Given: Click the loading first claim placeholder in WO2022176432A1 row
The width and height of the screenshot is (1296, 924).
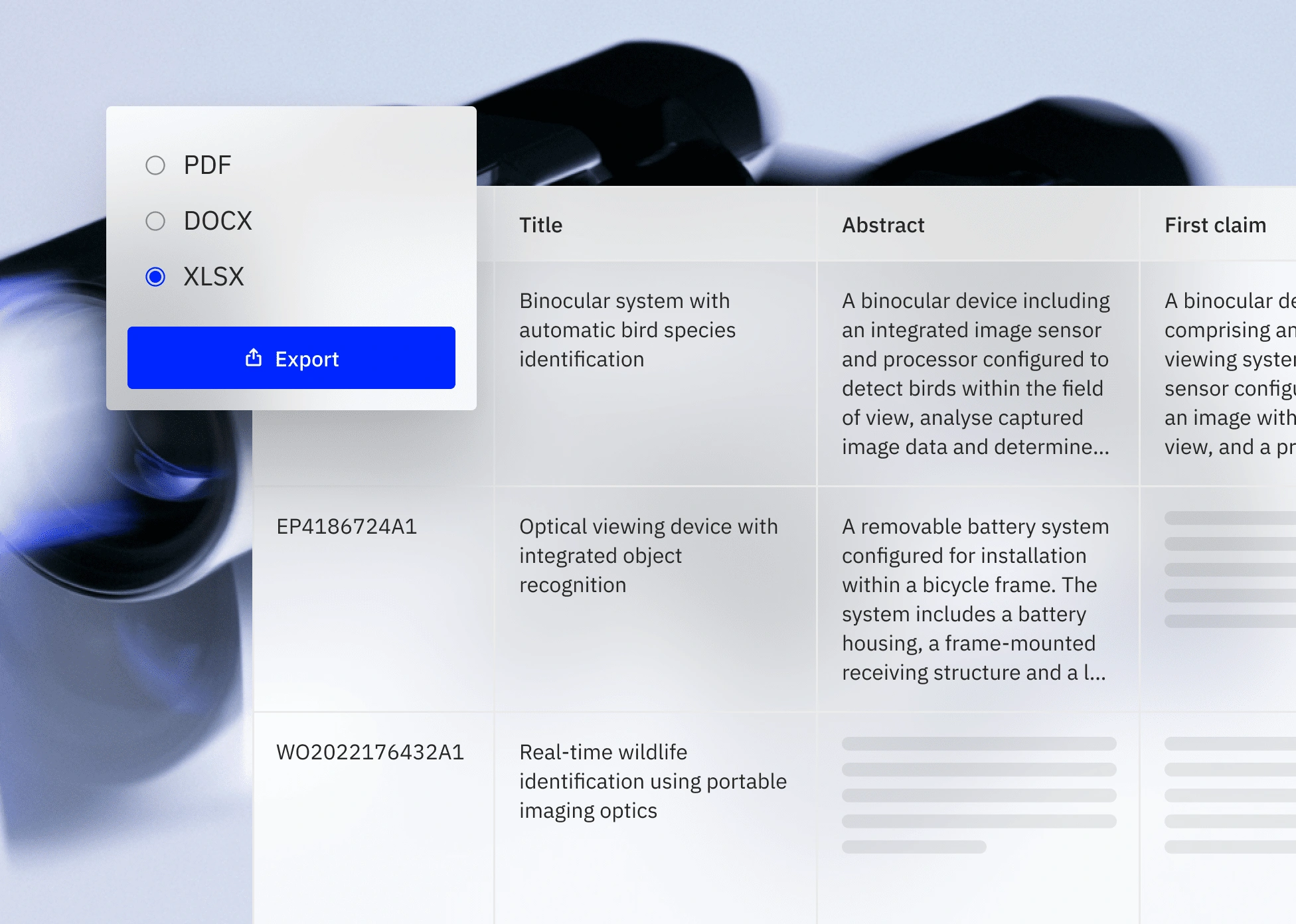Looking at the screenshot, I should [x=1230, y=795].
